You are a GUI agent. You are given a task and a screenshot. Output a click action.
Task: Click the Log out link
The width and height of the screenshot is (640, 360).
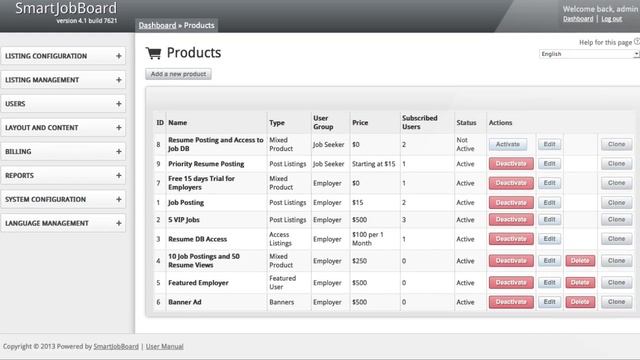tap(611, 19)
